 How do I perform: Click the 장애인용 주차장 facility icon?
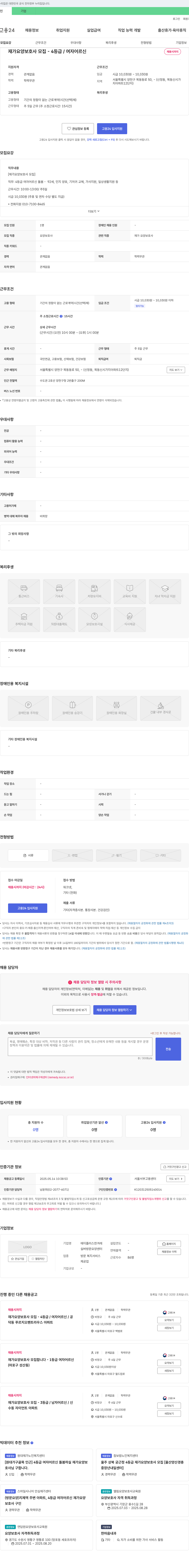coord(28,709)
